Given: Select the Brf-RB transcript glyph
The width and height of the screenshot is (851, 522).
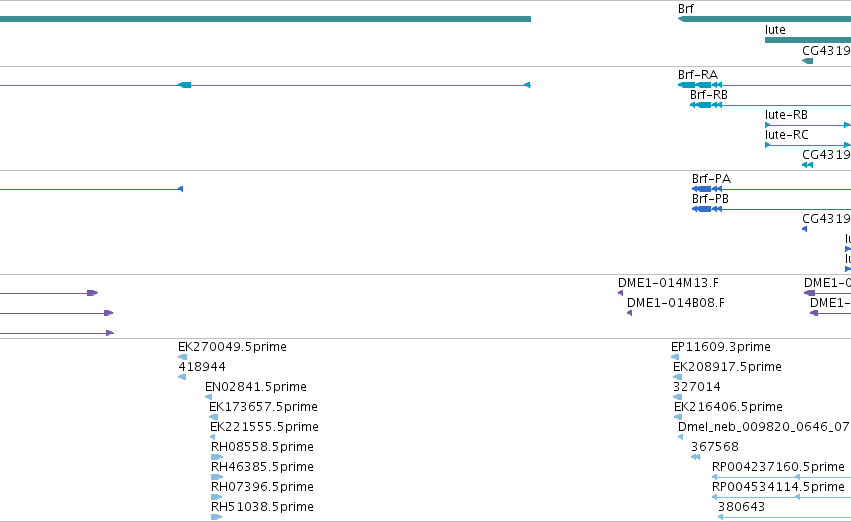Looking at the screenshot, I should coord(770,105).
